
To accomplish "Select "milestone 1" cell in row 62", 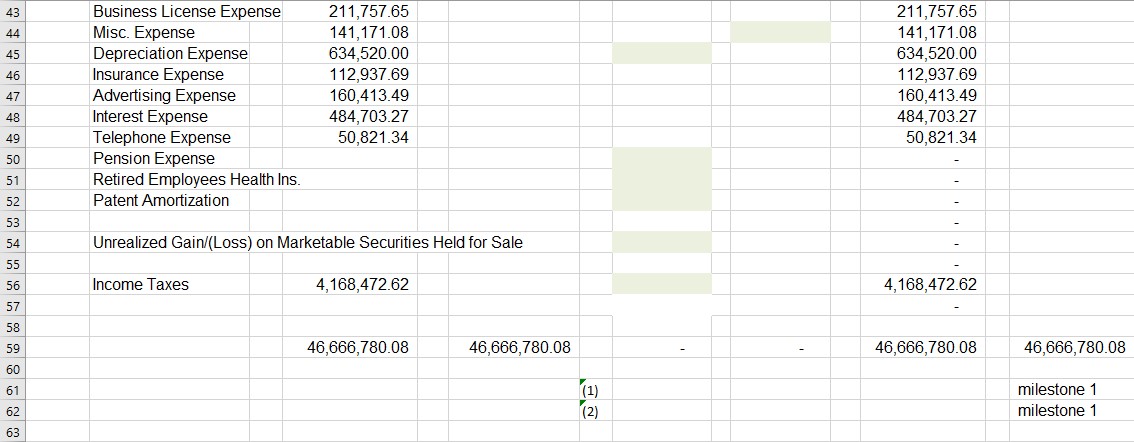I will coord(1071,410).
